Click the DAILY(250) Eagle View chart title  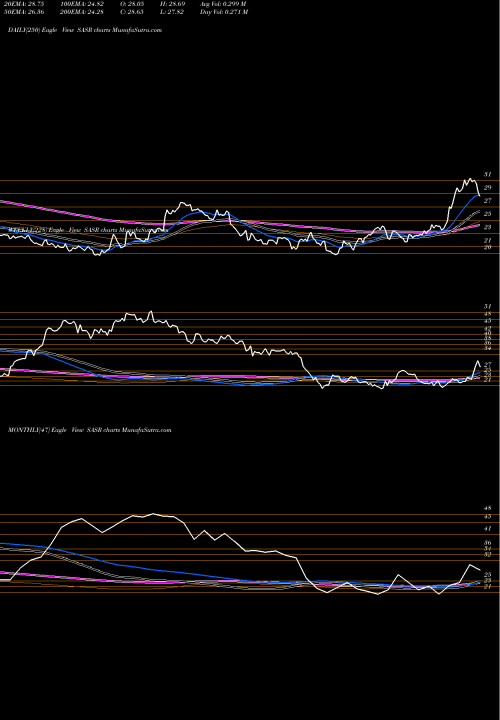click(85, 30)
